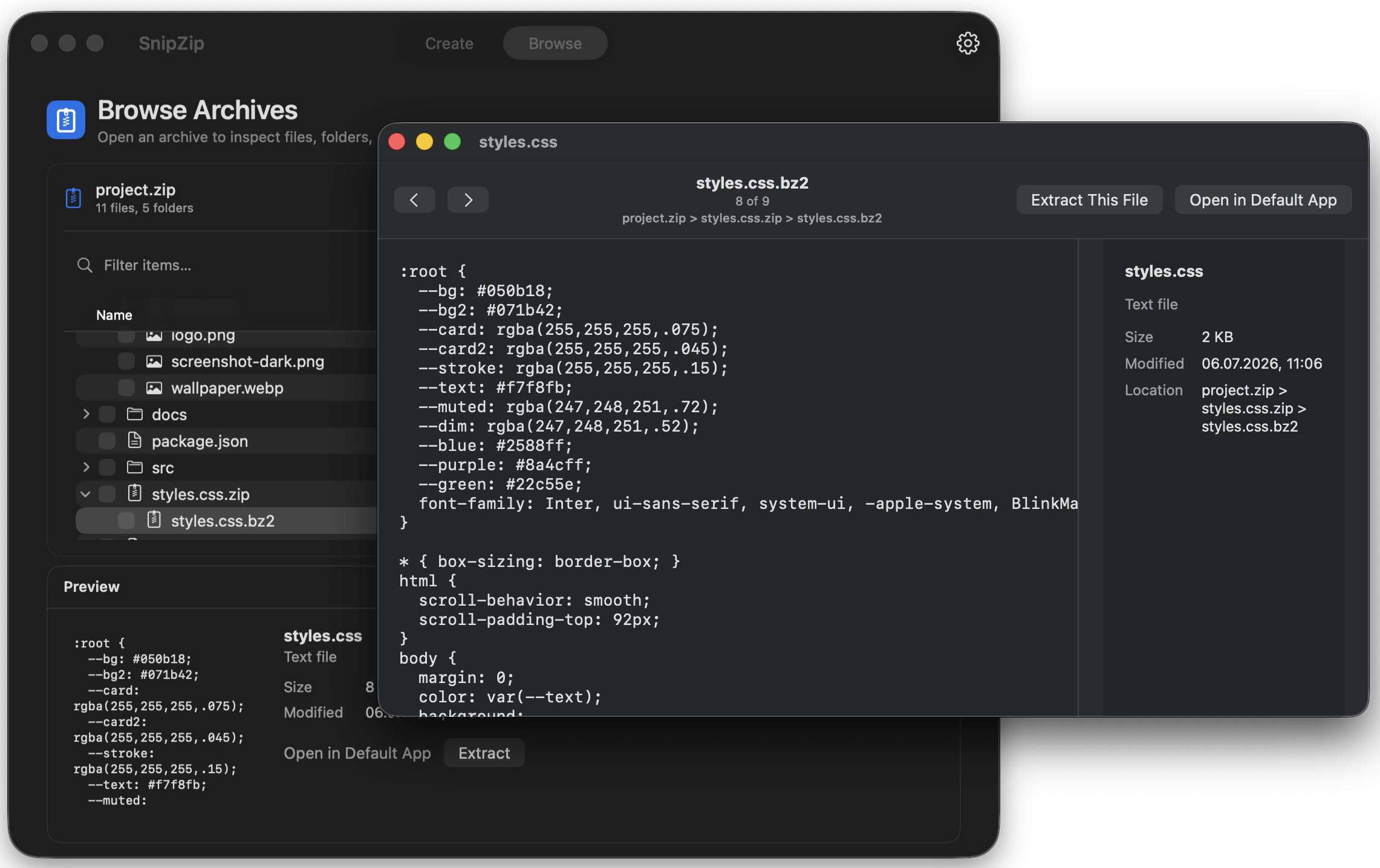Tick the docs folder checkbox

tap(107, 415)
